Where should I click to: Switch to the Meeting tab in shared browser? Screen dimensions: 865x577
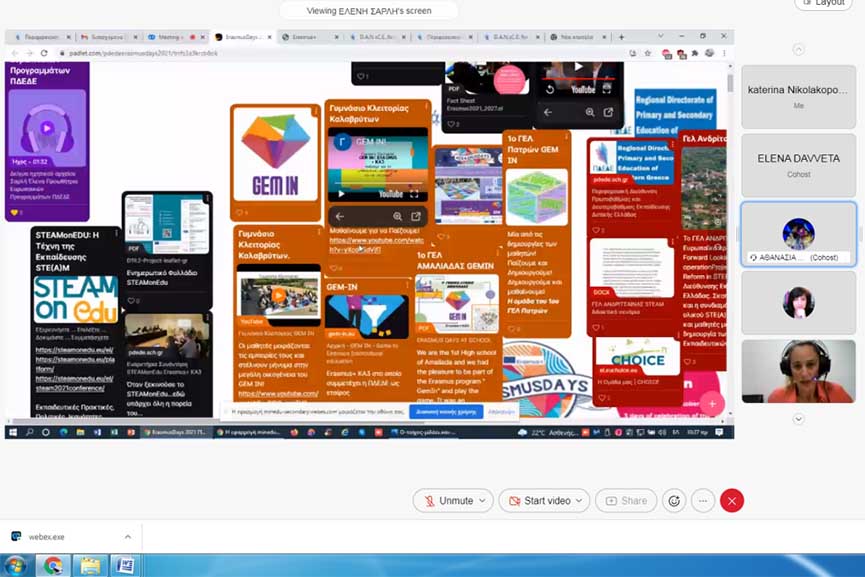(174, 37)
